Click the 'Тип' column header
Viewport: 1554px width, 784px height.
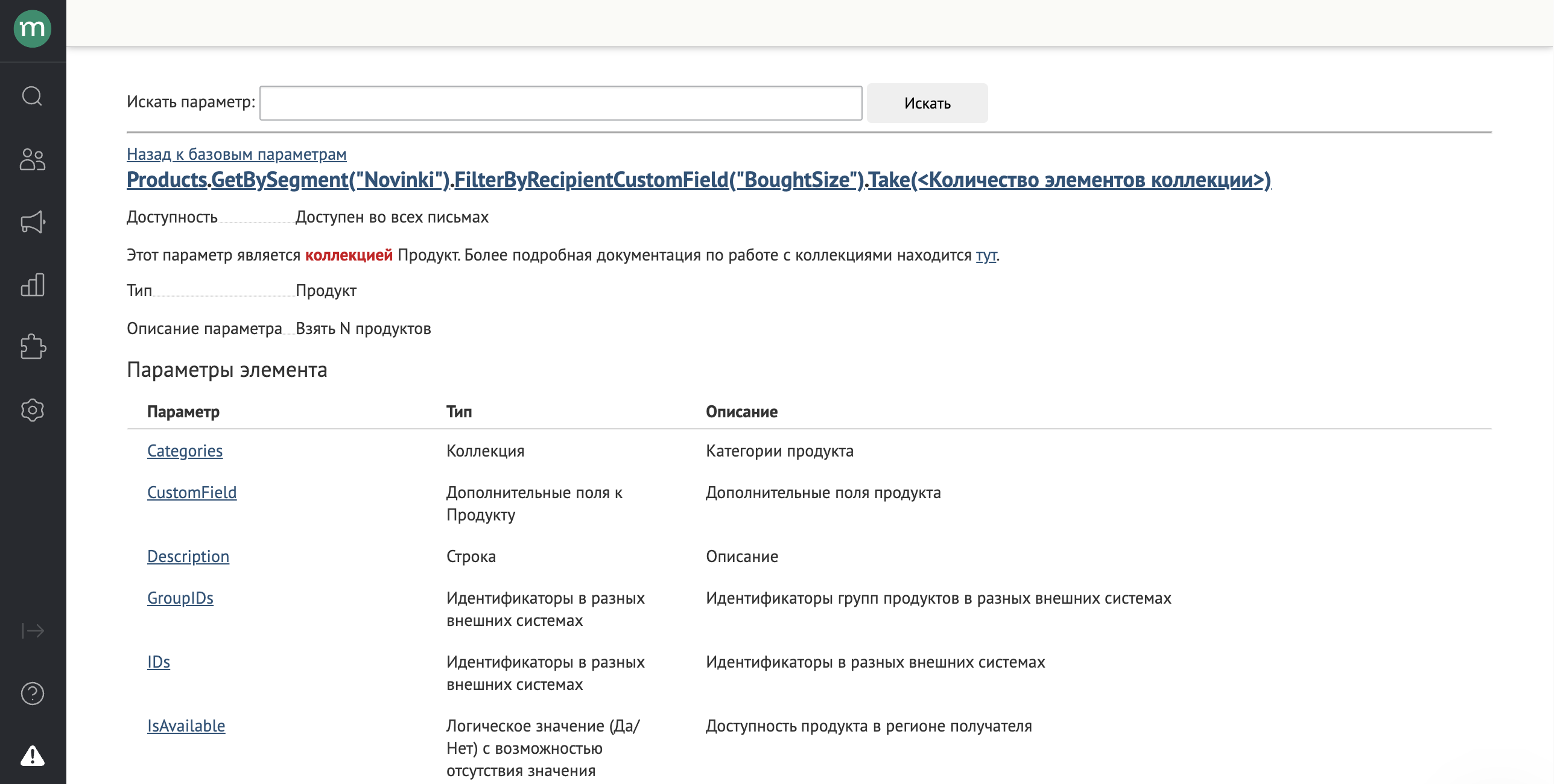coord(459,412)
